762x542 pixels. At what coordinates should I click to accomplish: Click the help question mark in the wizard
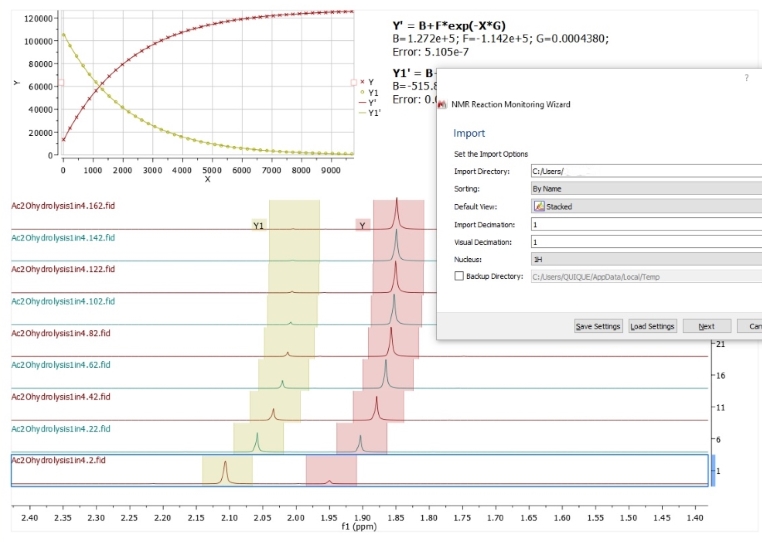pyautogui.click(x=746, y=77)
